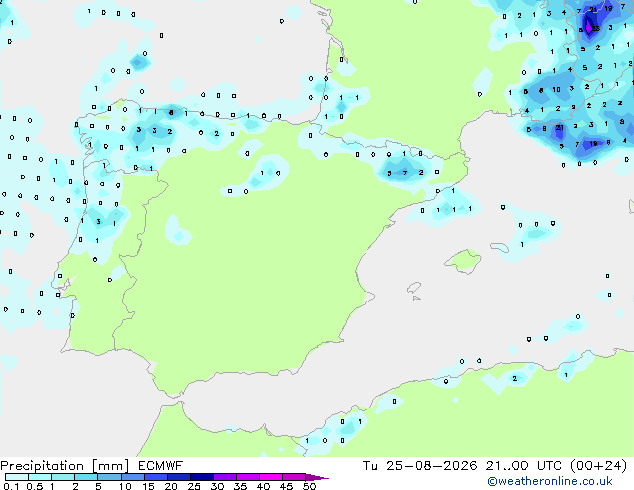Click the "23" precipitation value on the map
The width and height of the screenshot is (634, 490).
click(596, 28)
